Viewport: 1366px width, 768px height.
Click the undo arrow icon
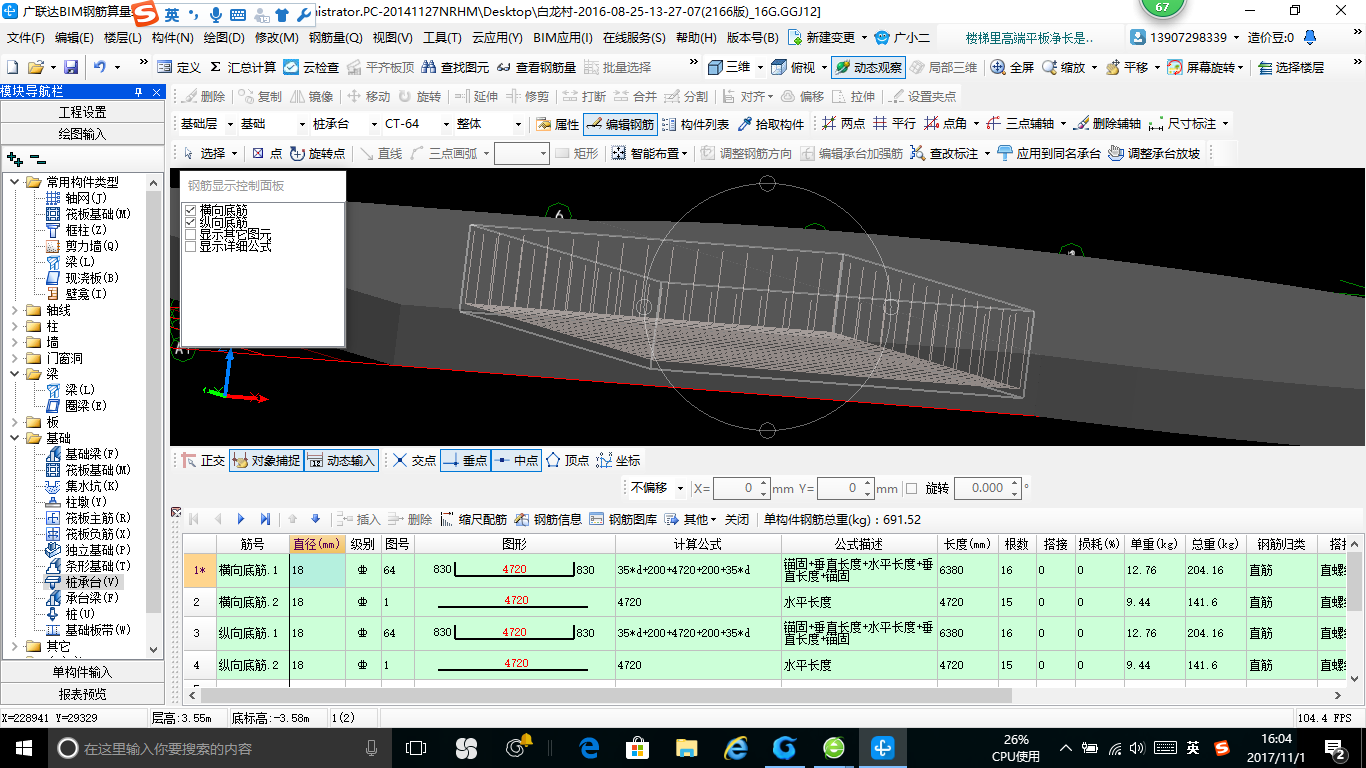(x=100, y=67)
